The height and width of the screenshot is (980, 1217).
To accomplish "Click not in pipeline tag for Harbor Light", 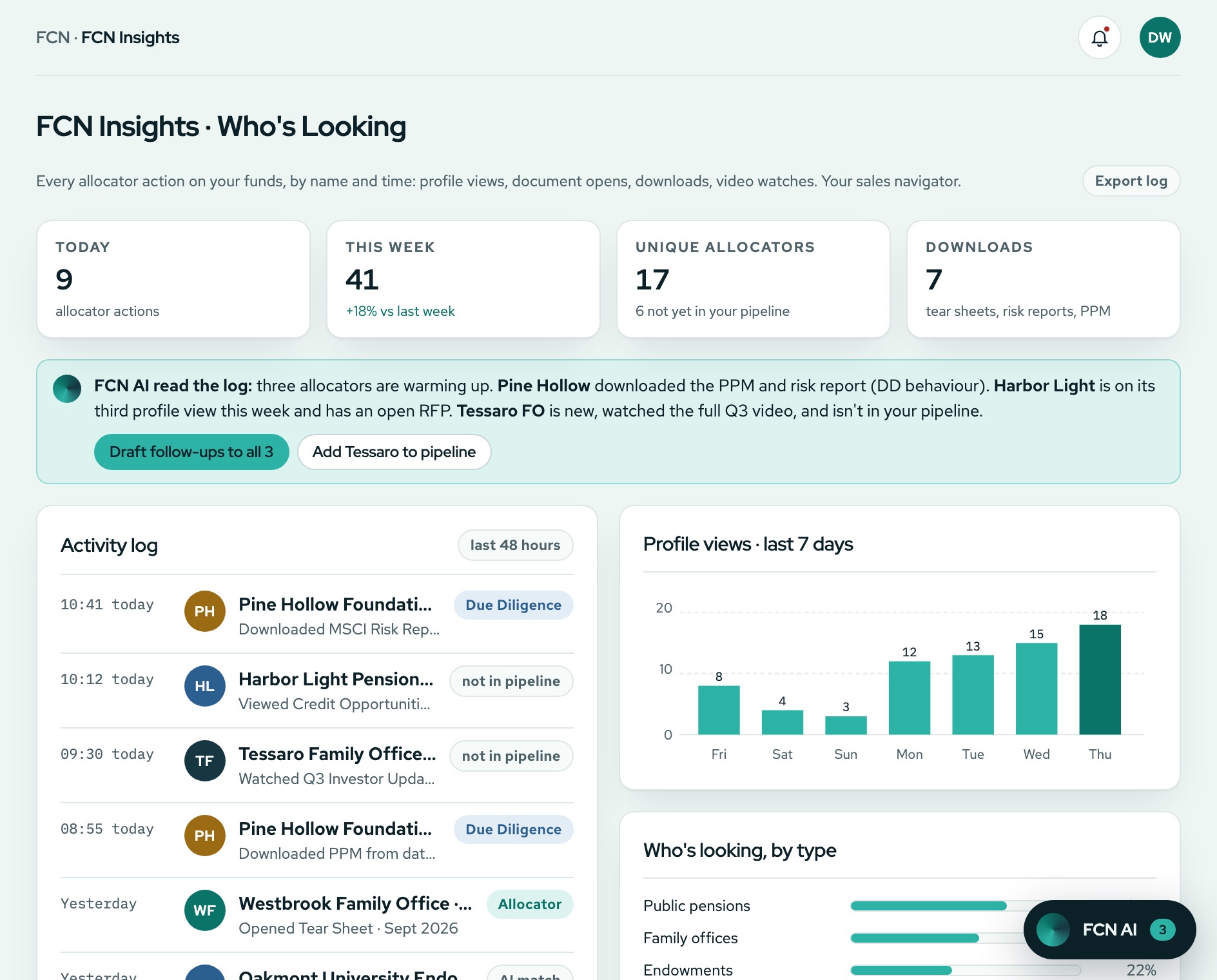I will (x=511, y=681).
